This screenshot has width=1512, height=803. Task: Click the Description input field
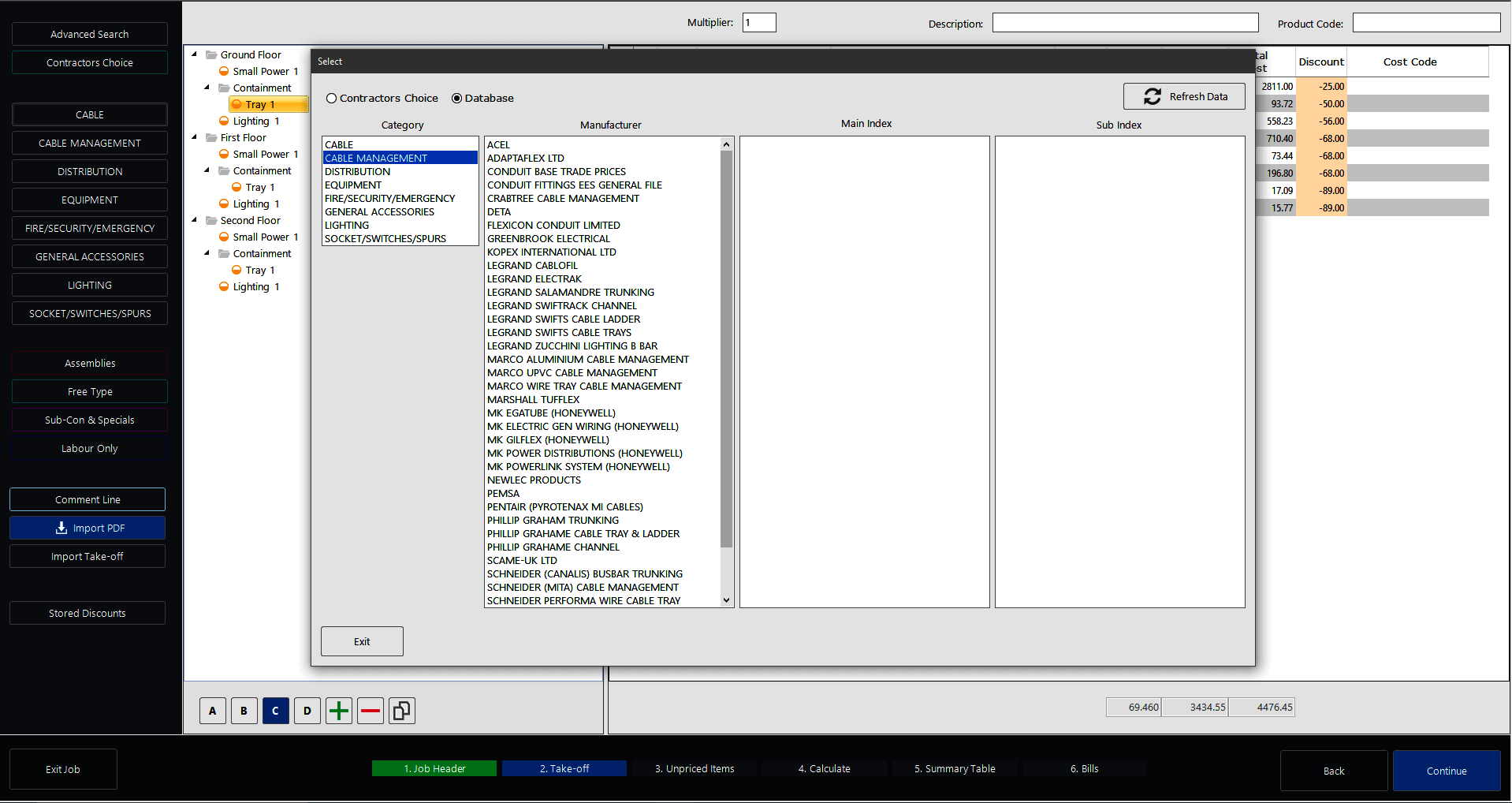pos(1125,23)
